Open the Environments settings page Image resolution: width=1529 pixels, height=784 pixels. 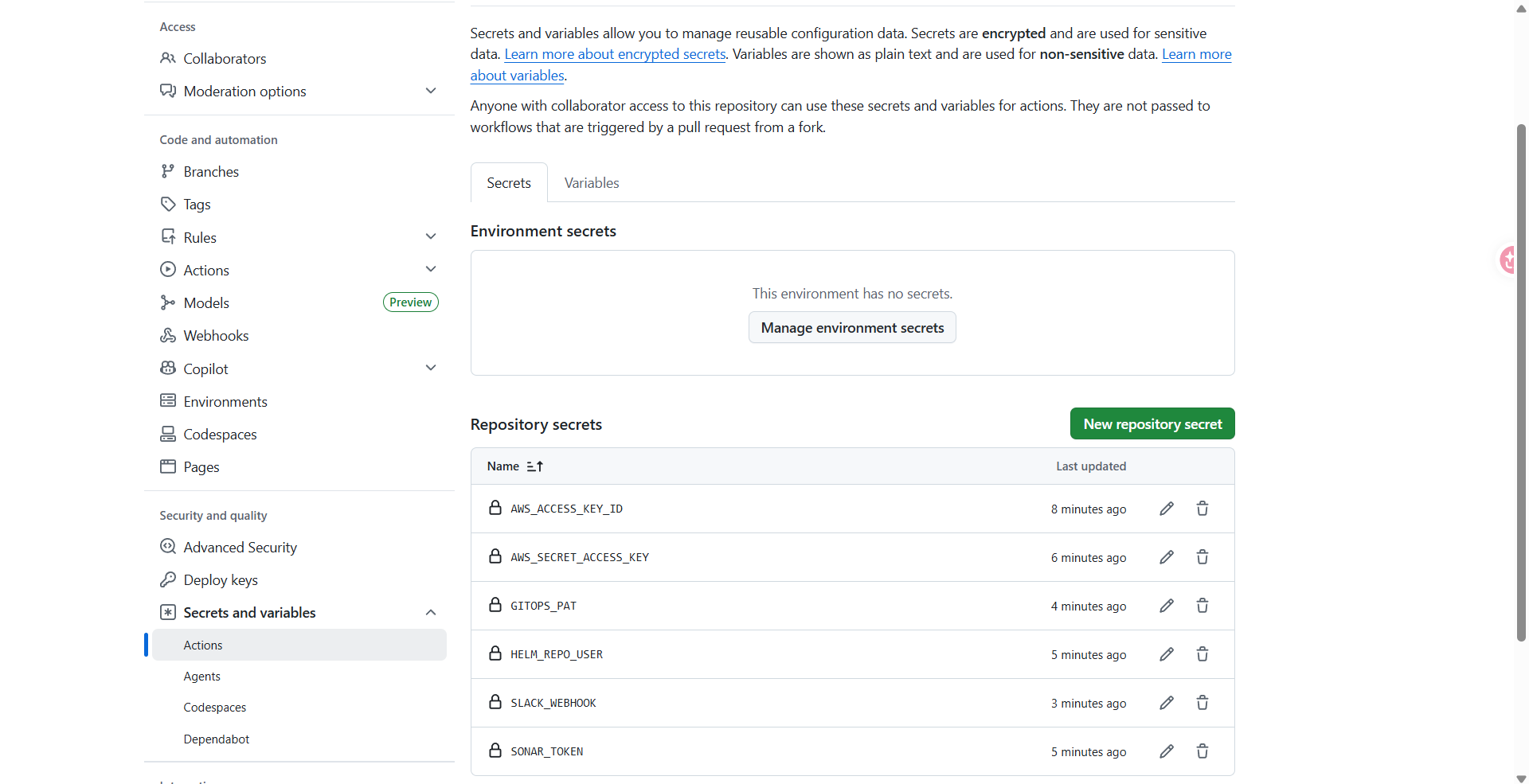coord(225,402)
